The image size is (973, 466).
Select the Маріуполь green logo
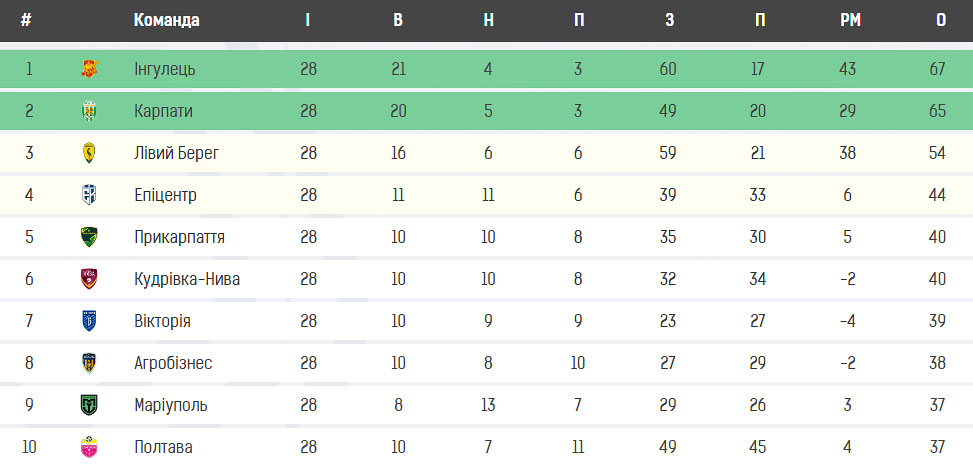(x=89, y=405)
